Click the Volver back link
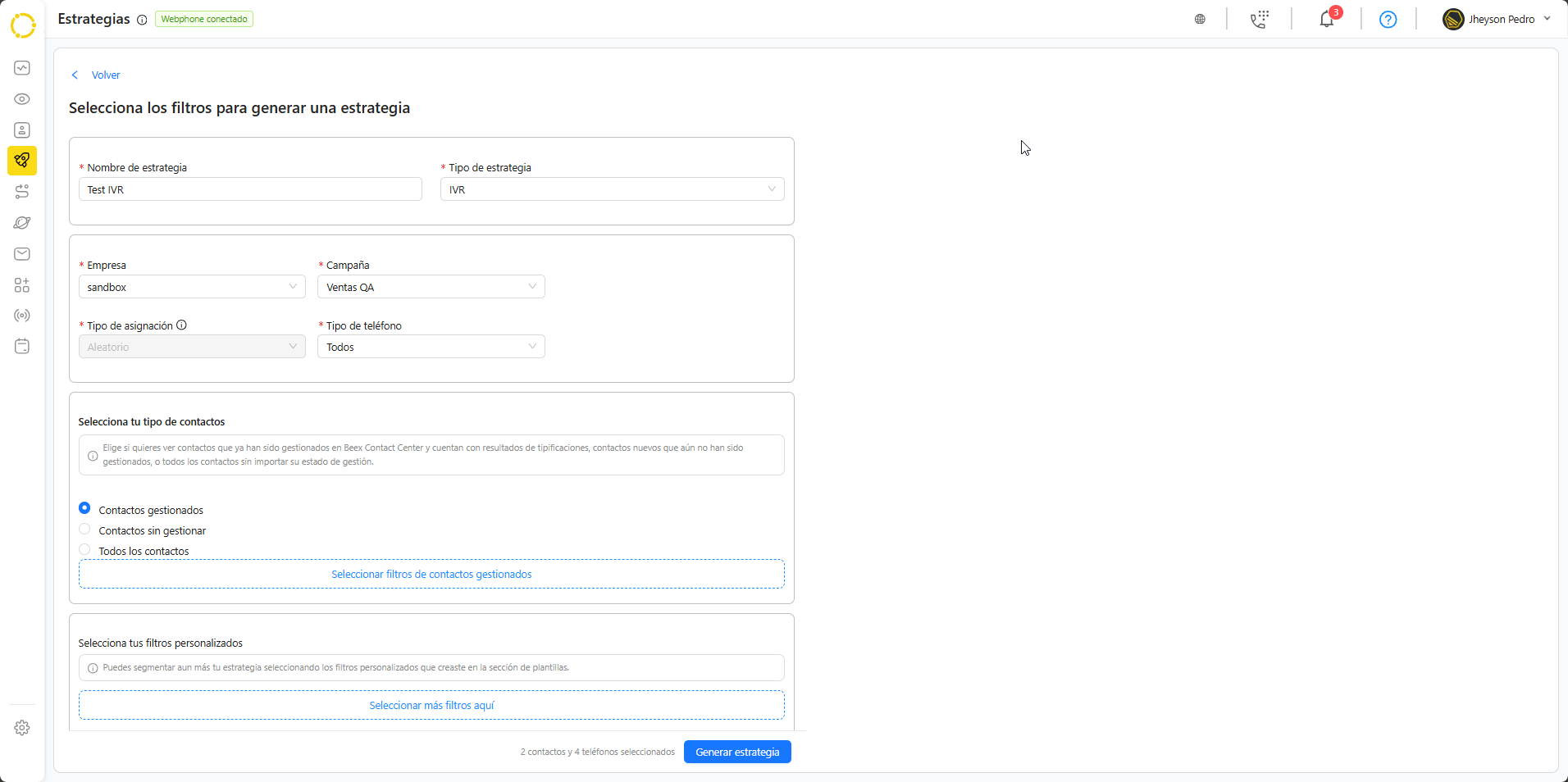1568x782 pixels. pyautogui.click(x=105, y=75)
